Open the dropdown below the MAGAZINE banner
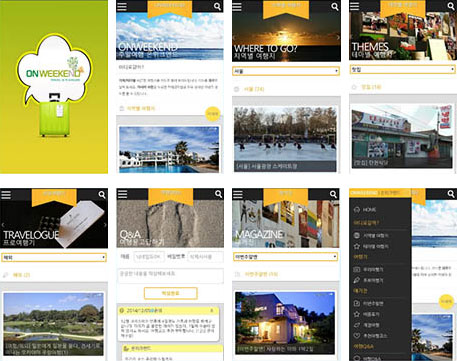The width and height of the screenshot is (457, 361). (285, 257)
